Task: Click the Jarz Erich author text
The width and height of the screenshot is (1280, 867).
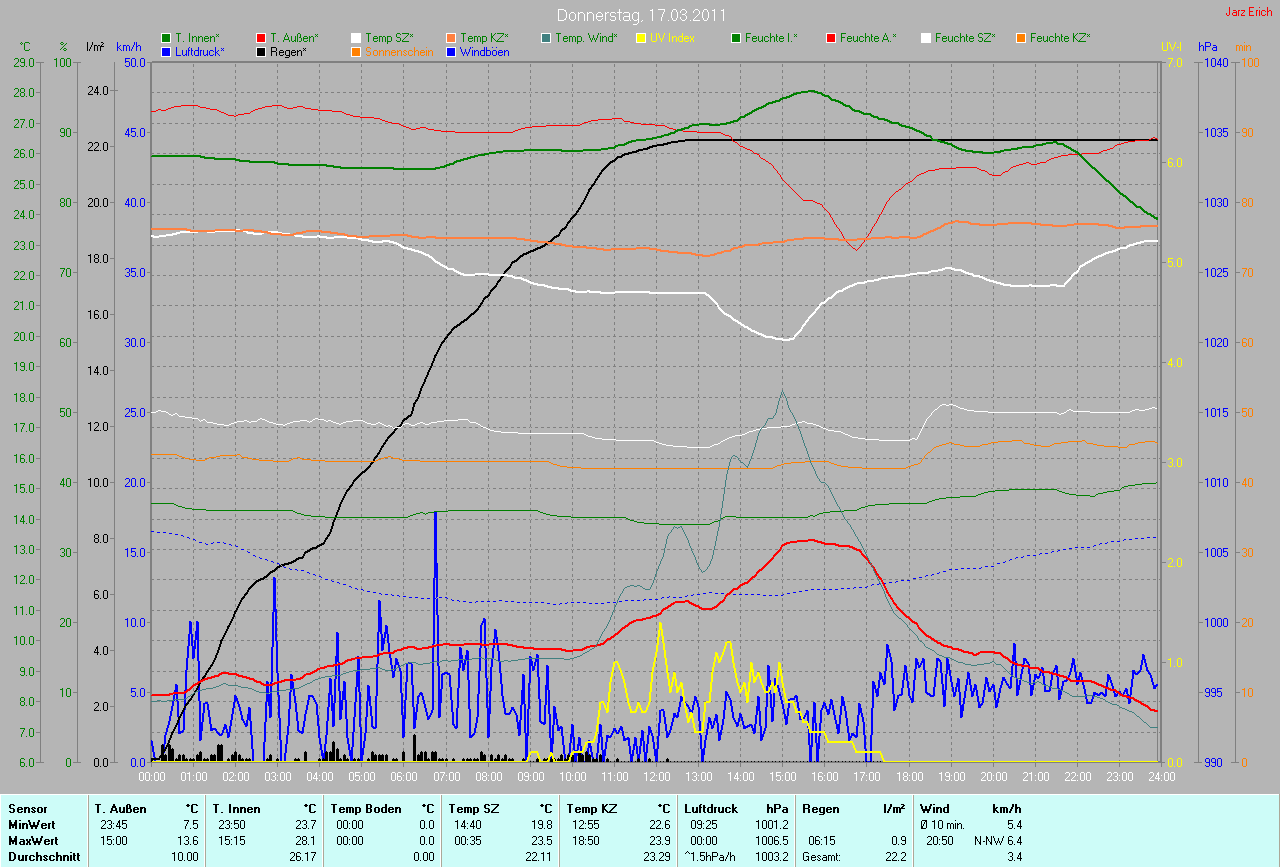Action: (x=1249, y=12)
